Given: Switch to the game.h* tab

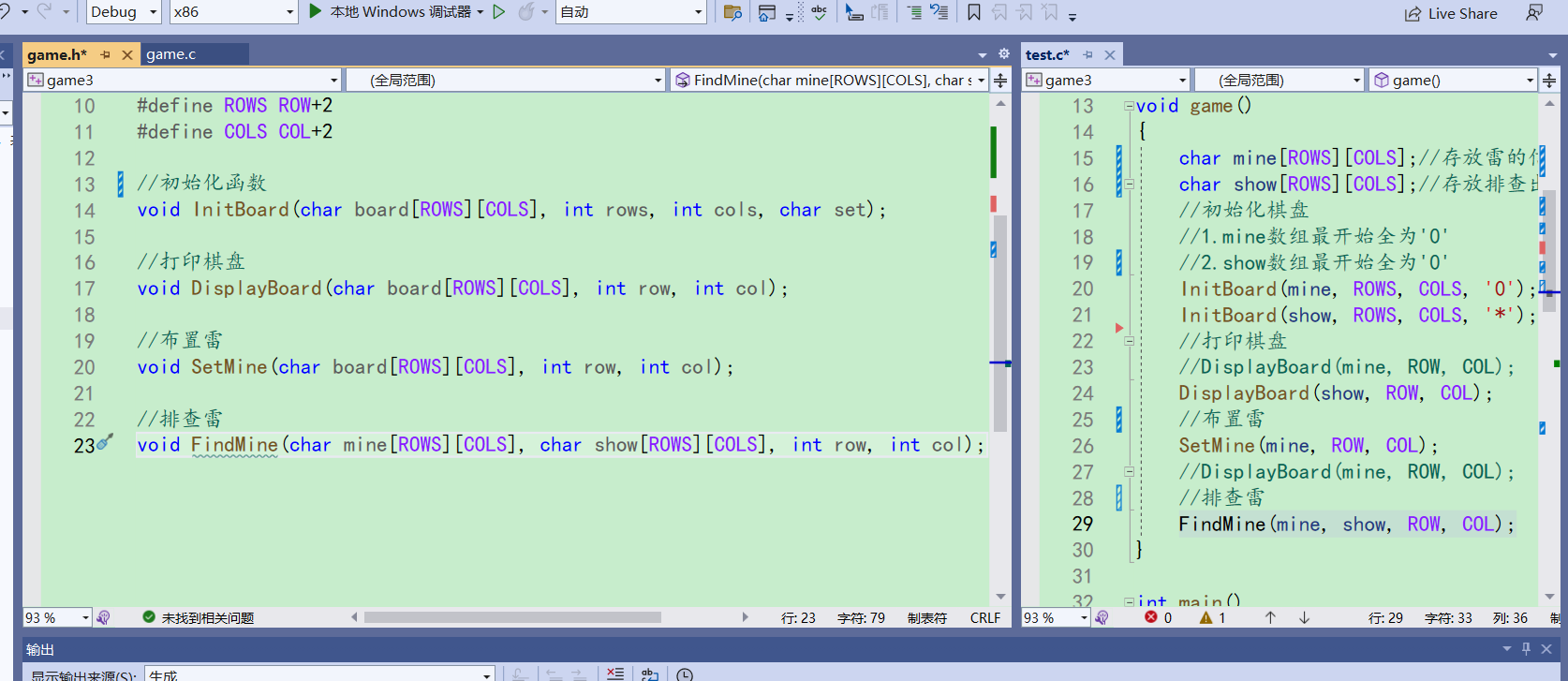Looking at the screenshot, I should pyautogui.click(x=57, y=54).
